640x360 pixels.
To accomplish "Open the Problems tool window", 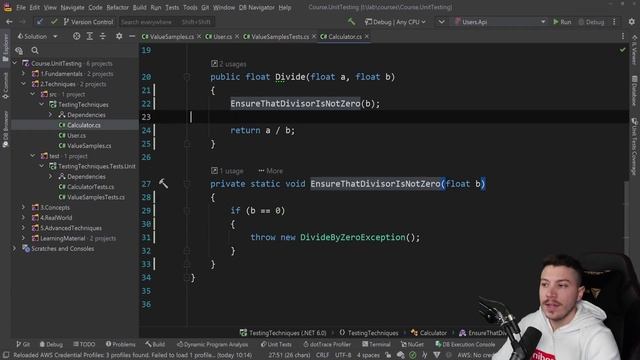I will click(x=120, y=344).
